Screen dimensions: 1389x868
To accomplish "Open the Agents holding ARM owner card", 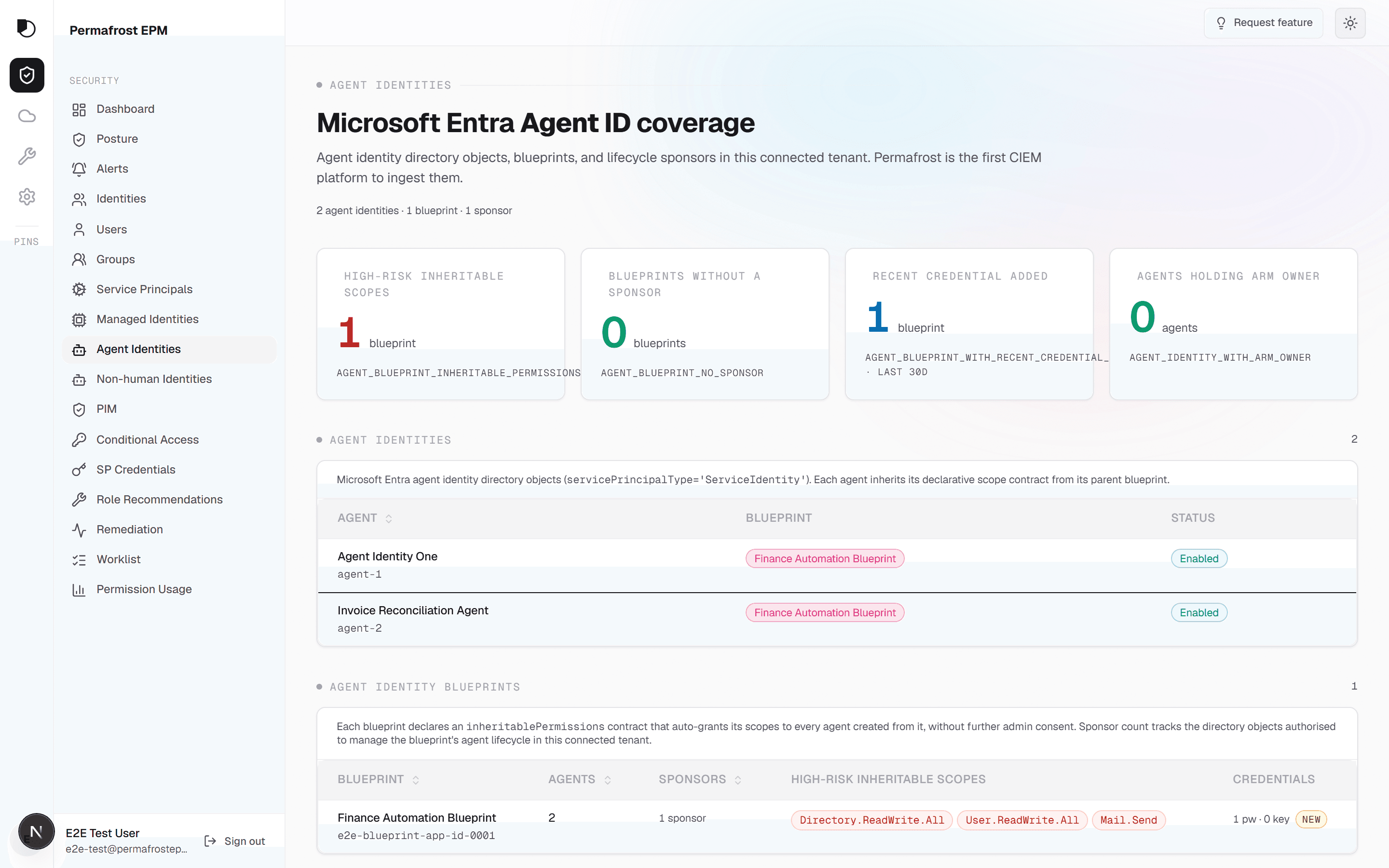I will (x=1233, y=324).
